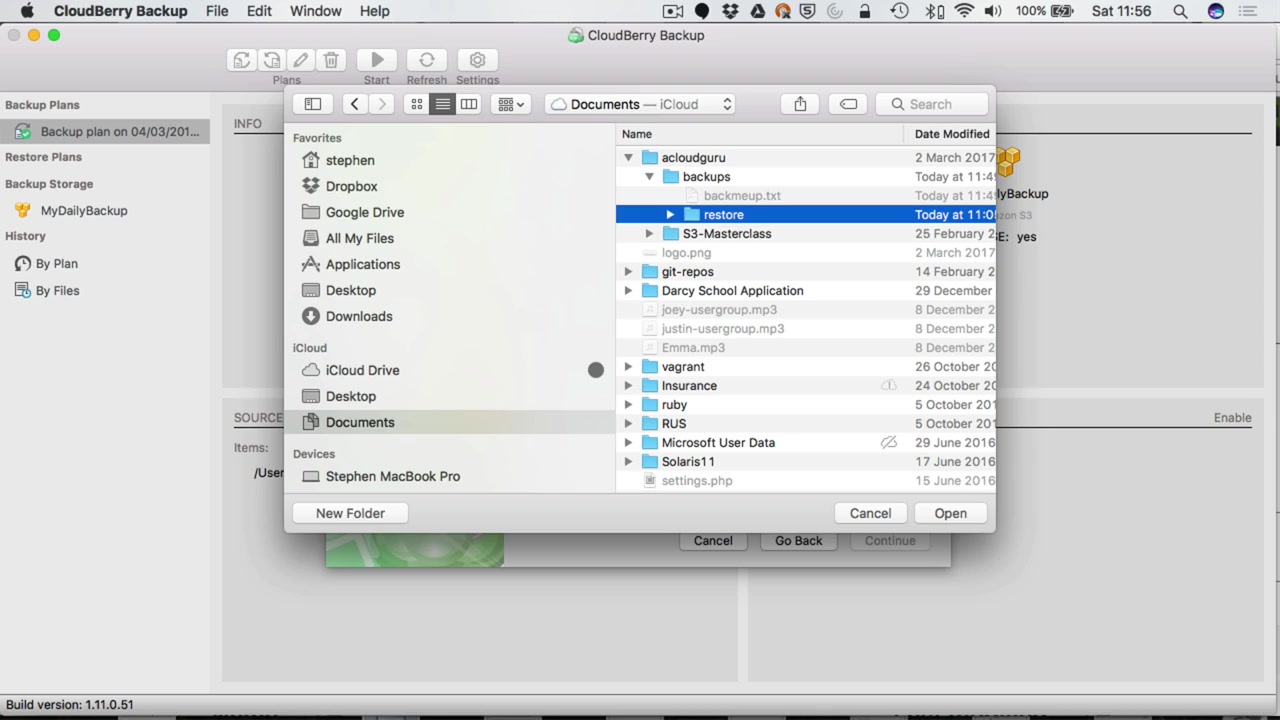
Task: Open the Documents — iCloud location dropdown
Action: pos(642,104)
